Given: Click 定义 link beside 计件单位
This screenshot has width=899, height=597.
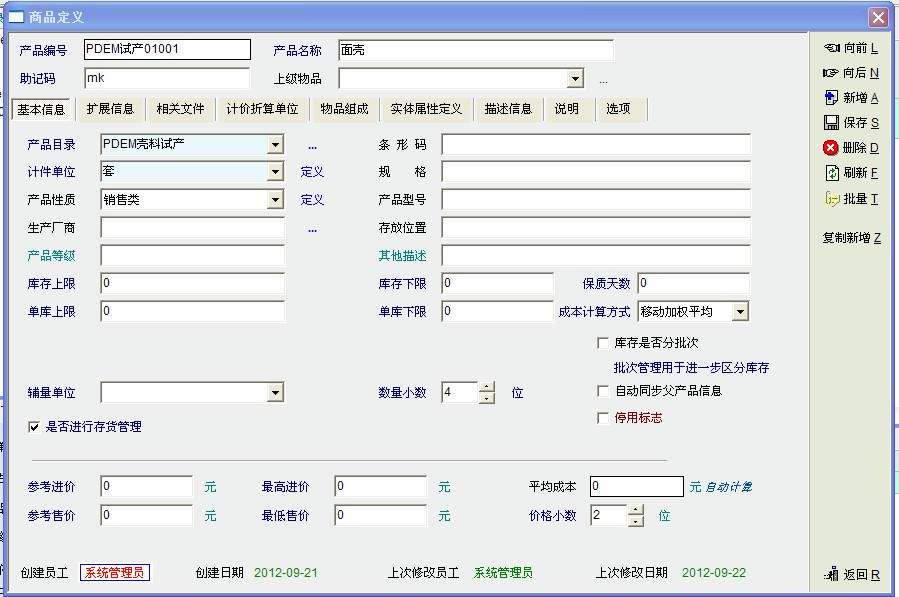Looking at the screenshot, I should [x=313, y=172].
